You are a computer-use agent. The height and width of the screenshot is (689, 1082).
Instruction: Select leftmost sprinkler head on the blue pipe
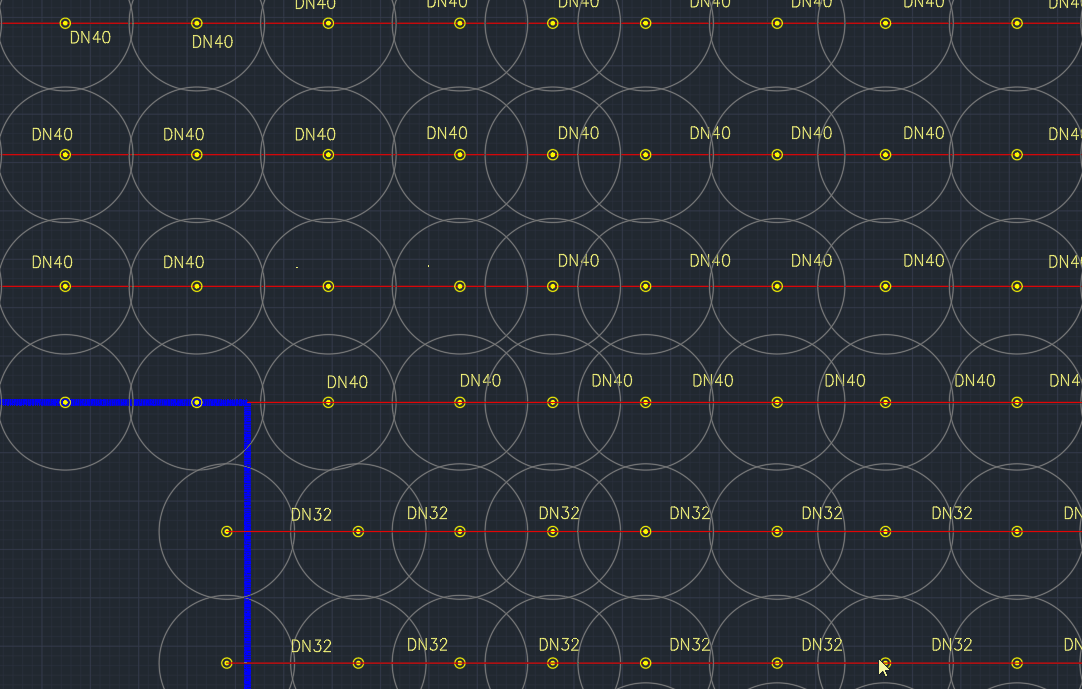point(65,402)
